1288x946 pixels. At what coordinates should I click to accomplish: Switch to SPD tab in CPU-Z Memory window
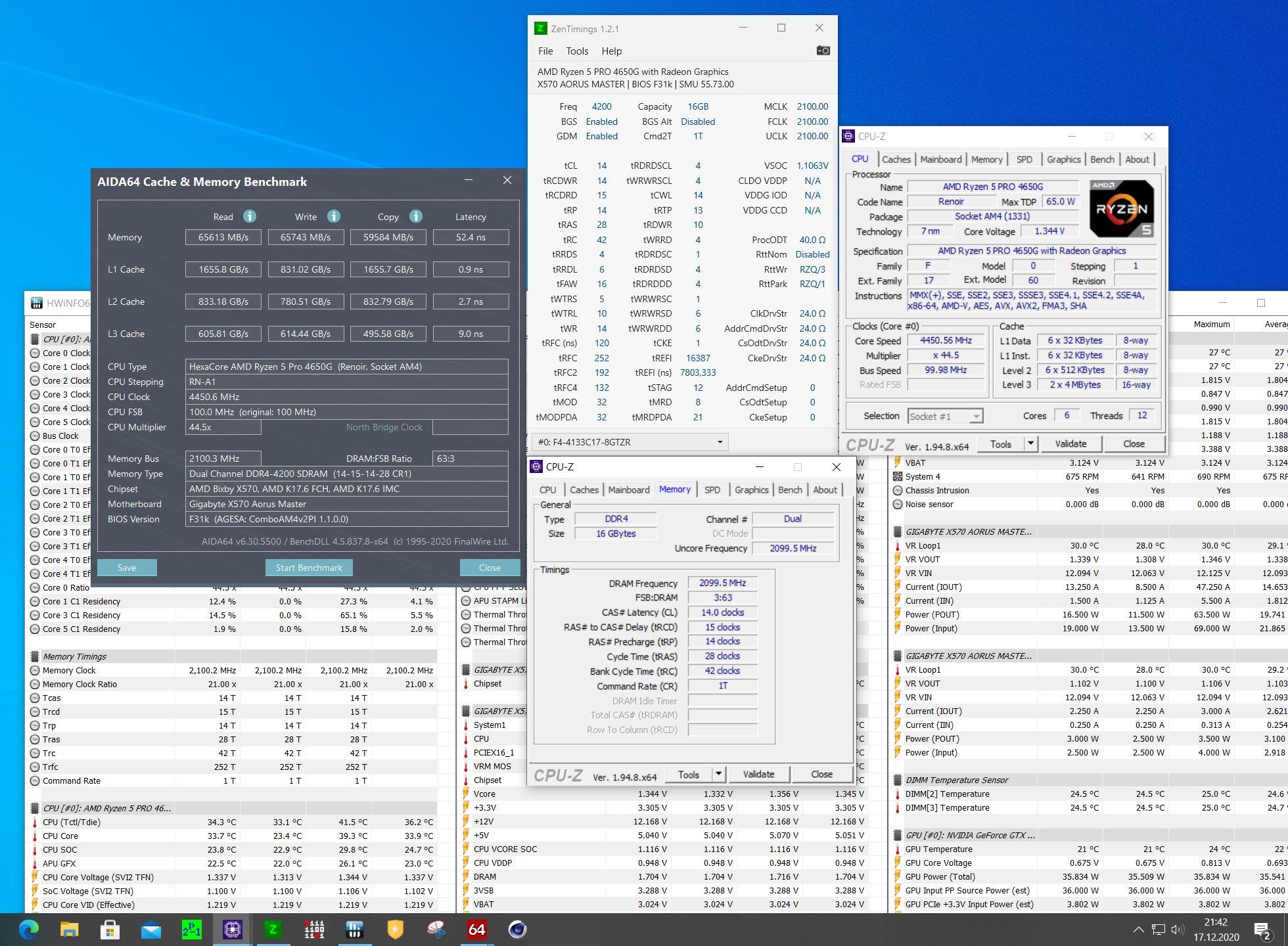click(712, 489)
